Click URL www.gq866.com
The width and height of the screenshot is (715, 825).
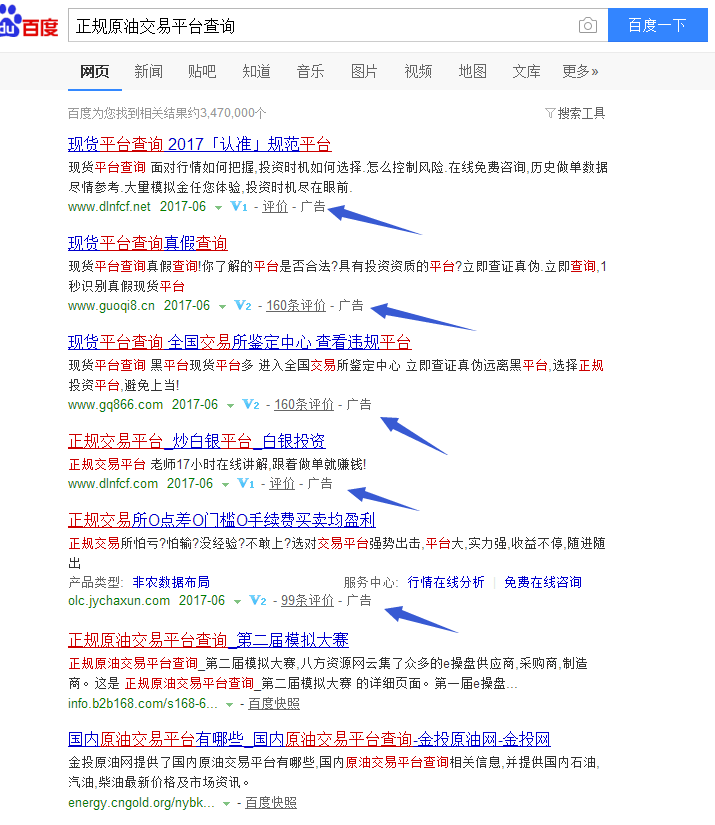point(116,404)
